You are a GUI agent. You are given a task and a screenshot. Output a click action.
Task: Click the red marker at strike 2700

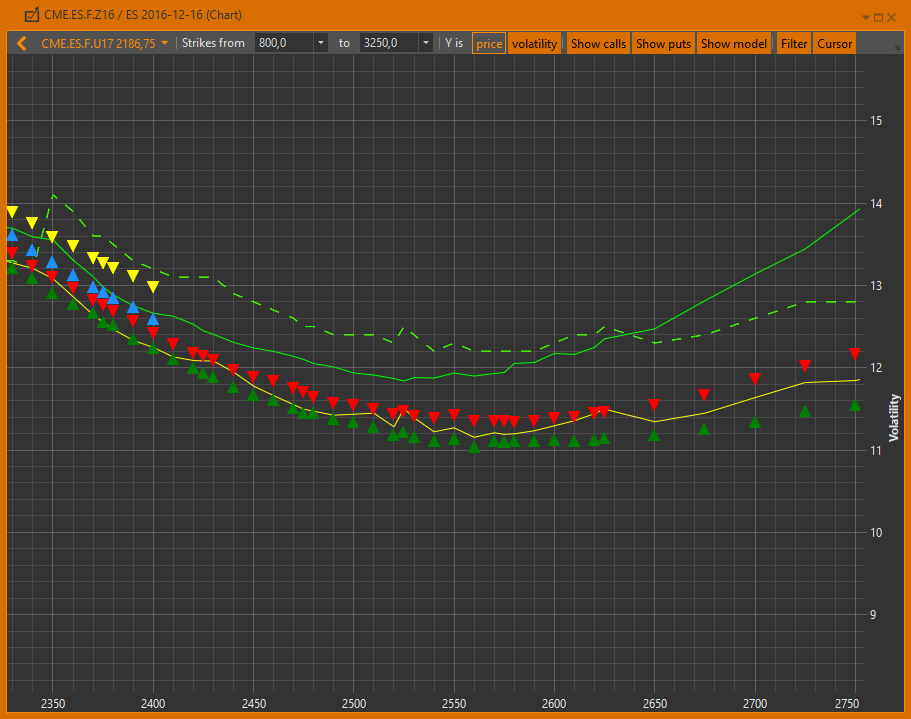click(x=755, y=379)
